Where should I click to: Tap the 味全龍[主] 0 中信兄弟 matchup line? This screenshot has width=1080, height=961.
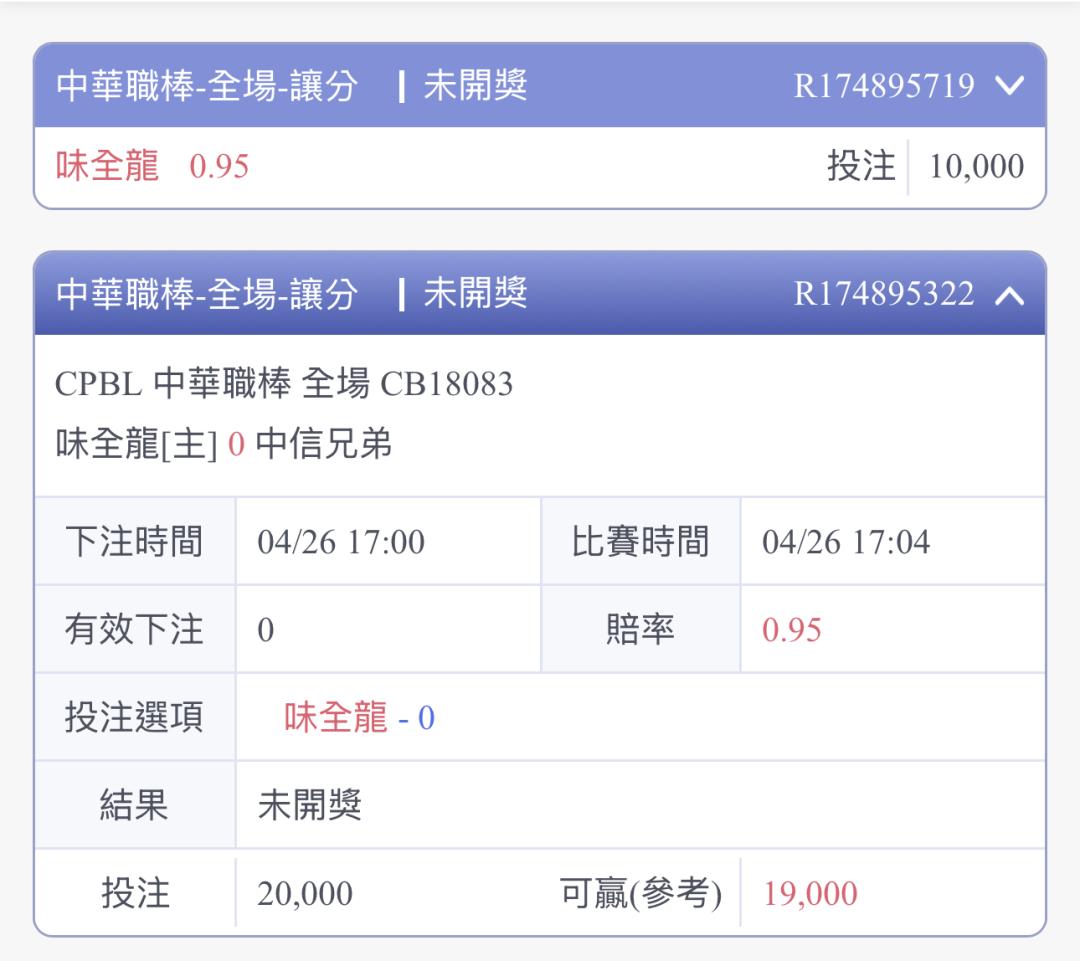click(x=223, y=445)
